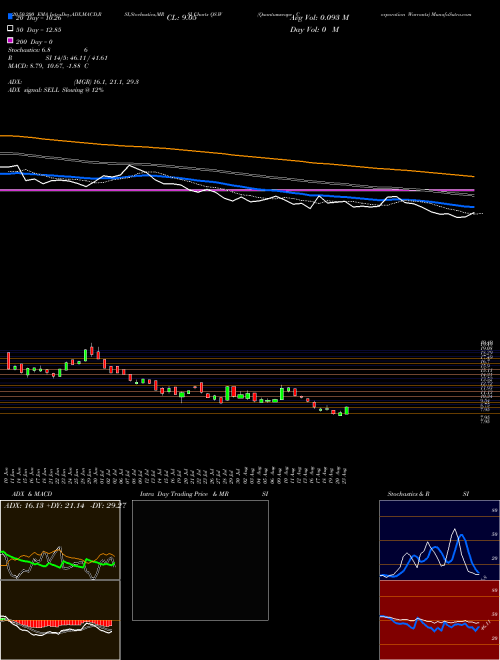
Task: Click the thick blue 20 Day EMA line
Action: point(237,185)
